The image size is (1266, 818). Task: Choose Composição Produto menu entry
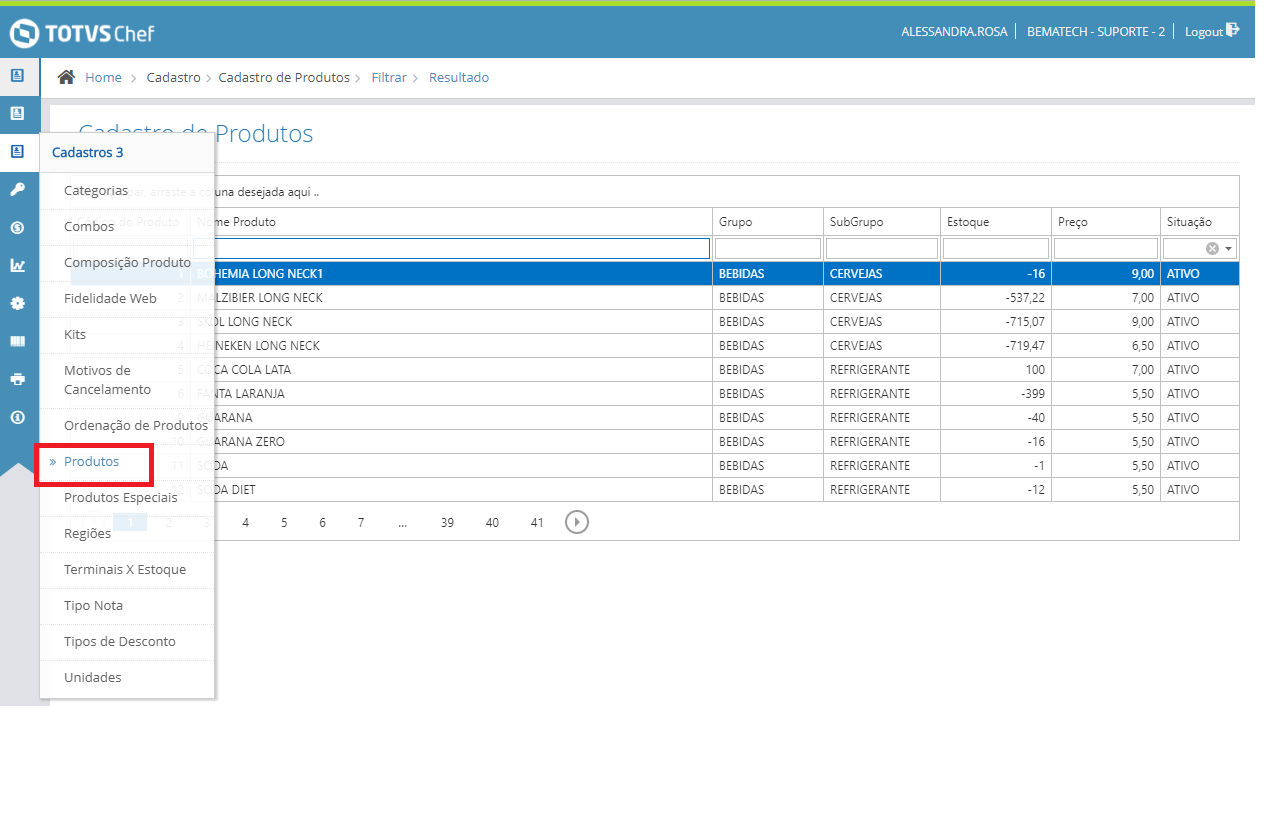[127, 262]
